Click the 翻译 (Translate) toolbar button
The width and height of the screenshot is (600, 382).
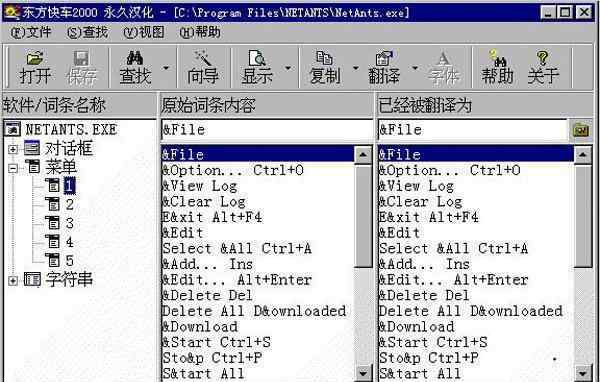coord(384,67)
